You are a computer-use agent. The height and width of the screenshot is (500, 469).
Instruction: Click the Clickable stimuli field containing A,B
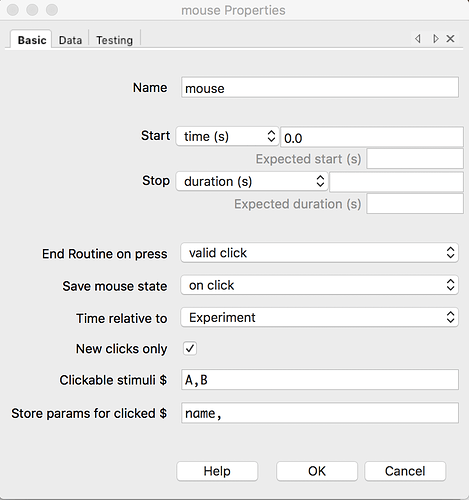(320, 380)
